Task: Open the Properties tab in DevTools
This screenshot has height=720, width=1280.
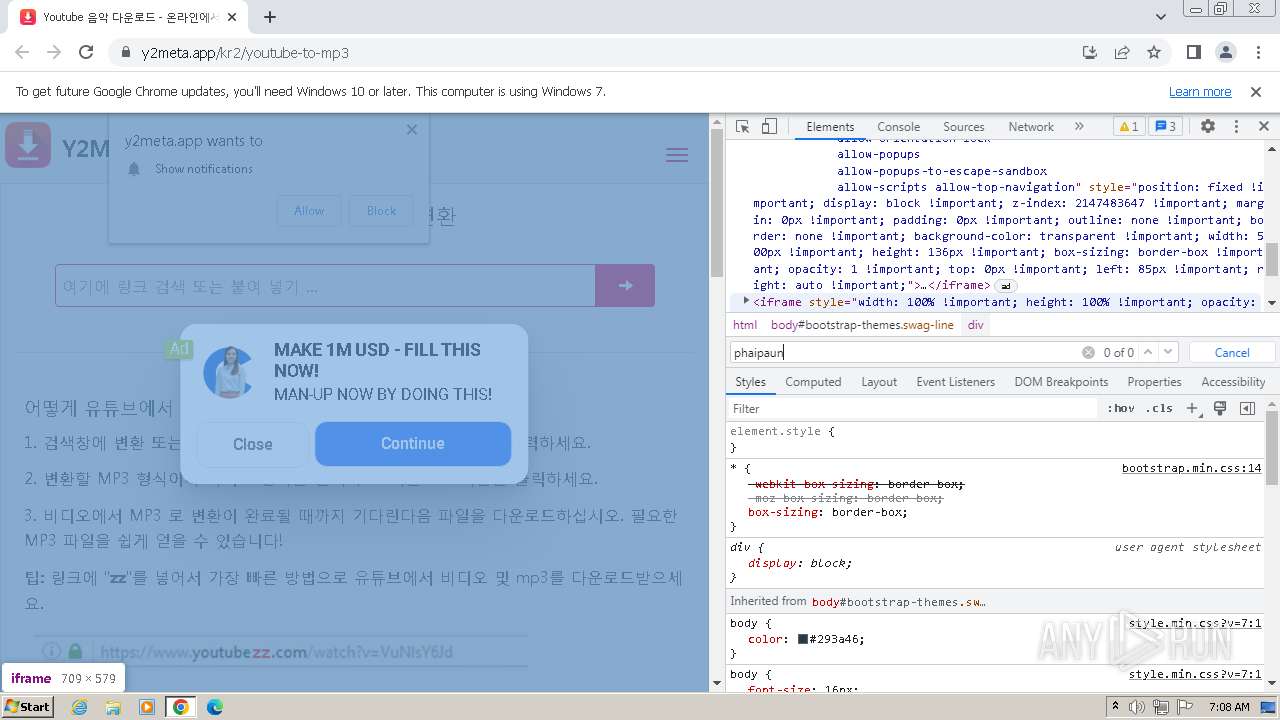Action: point(1154,382)
